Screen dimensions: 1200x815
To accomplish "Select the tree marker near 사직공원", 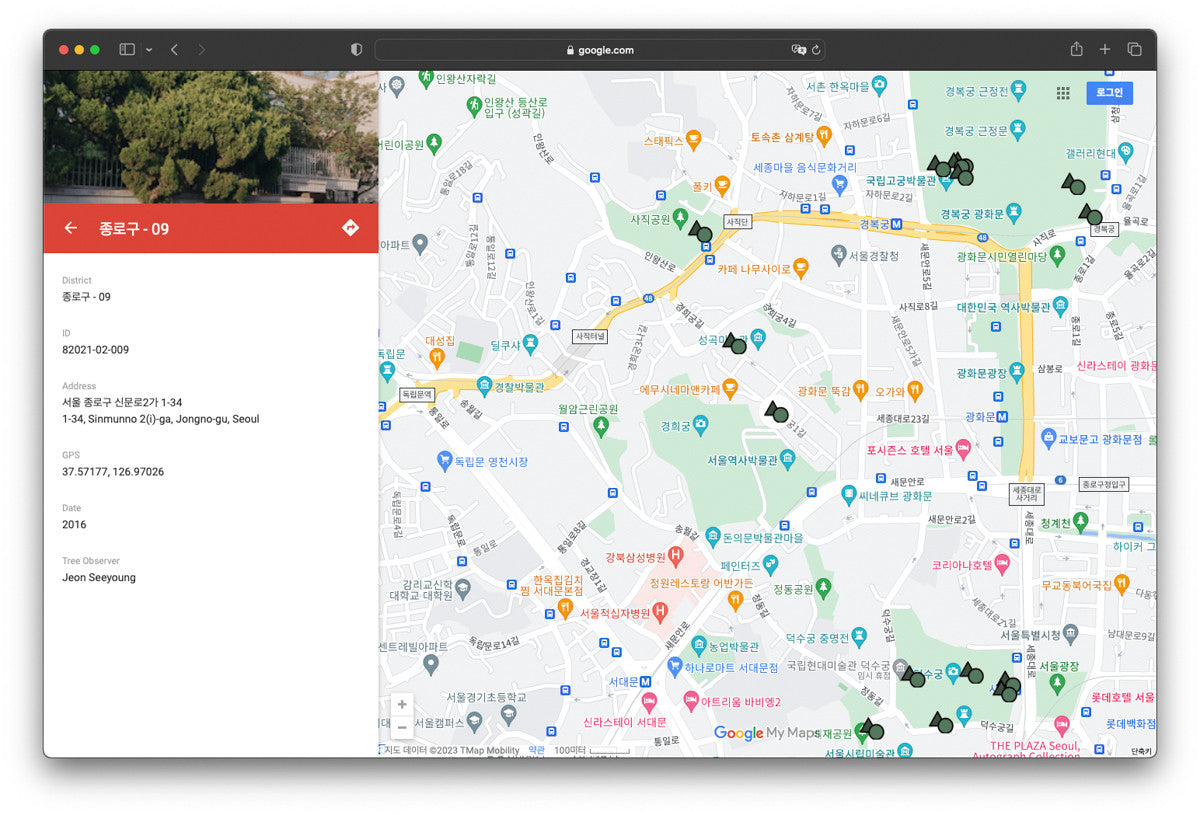I will [701, 232].
